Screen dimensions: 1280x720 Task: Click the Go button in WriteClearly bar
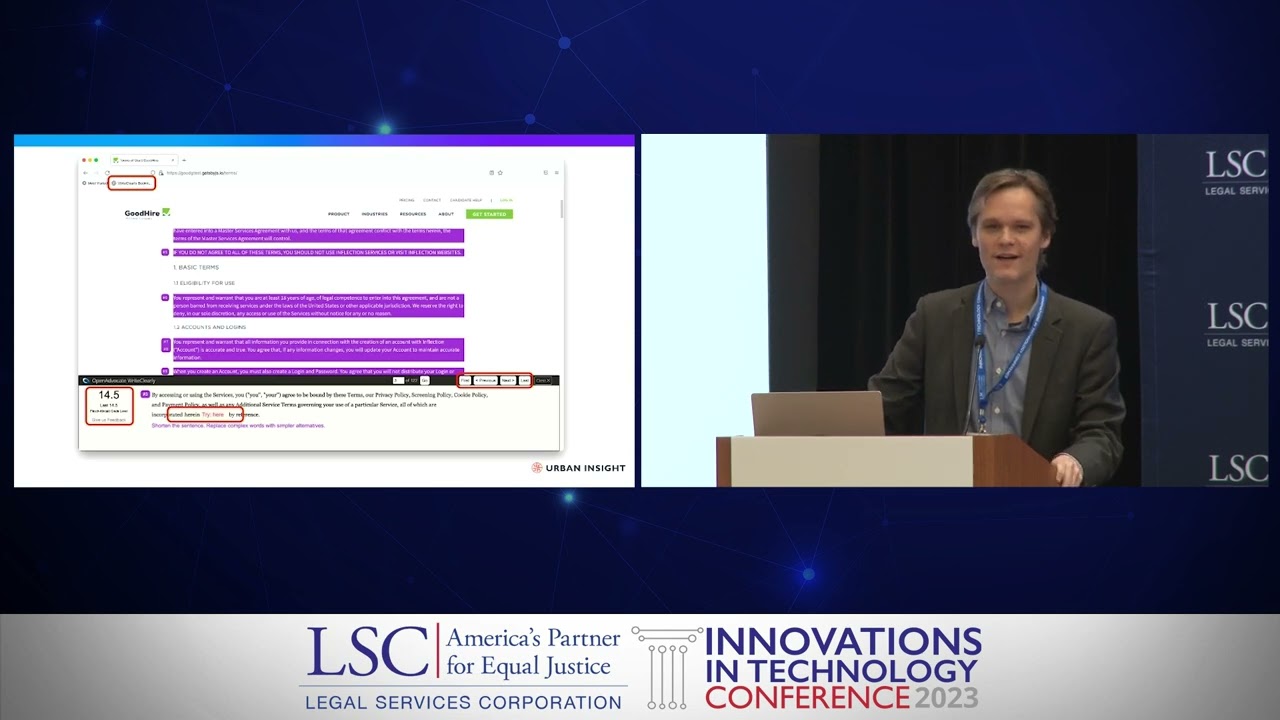(425, 381)
